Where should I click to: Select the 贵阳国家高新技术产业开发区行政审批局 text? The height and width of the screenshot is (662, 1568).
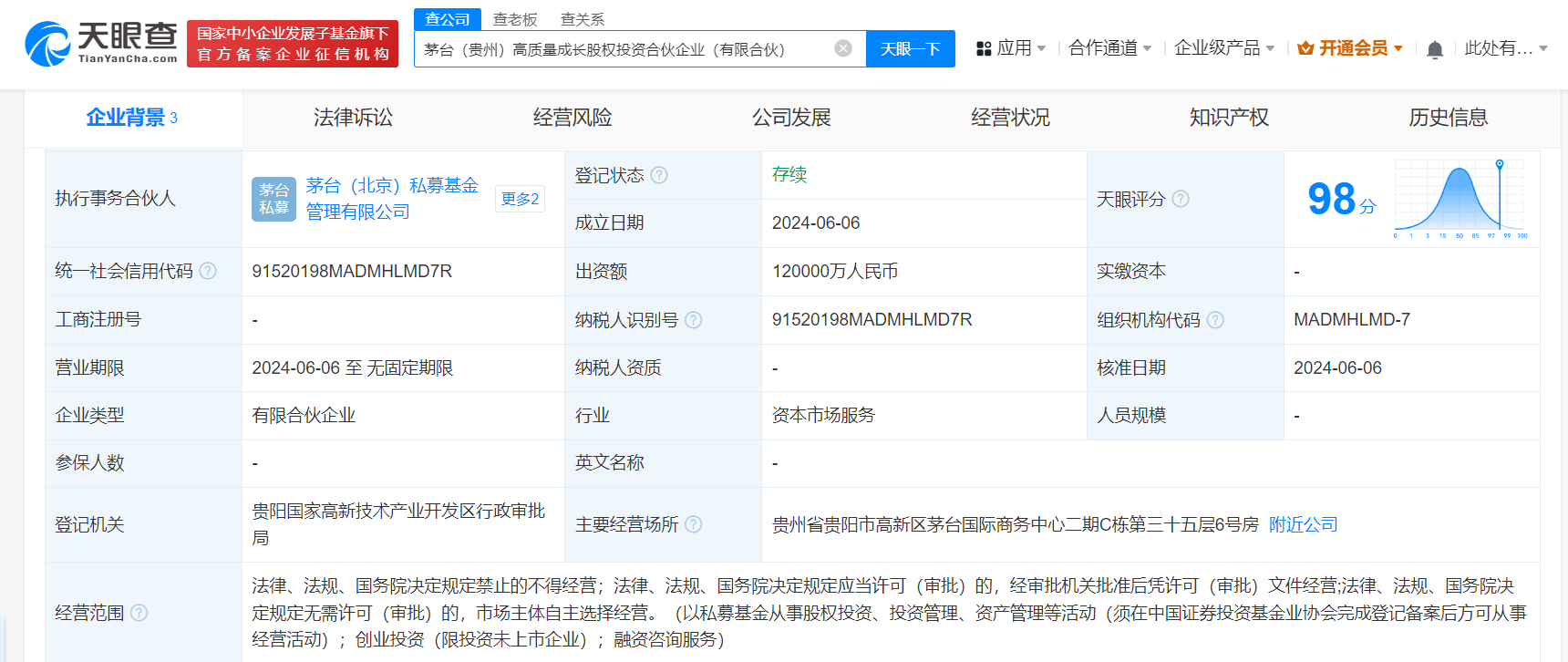pyautogui.click(x=398, y=524)
